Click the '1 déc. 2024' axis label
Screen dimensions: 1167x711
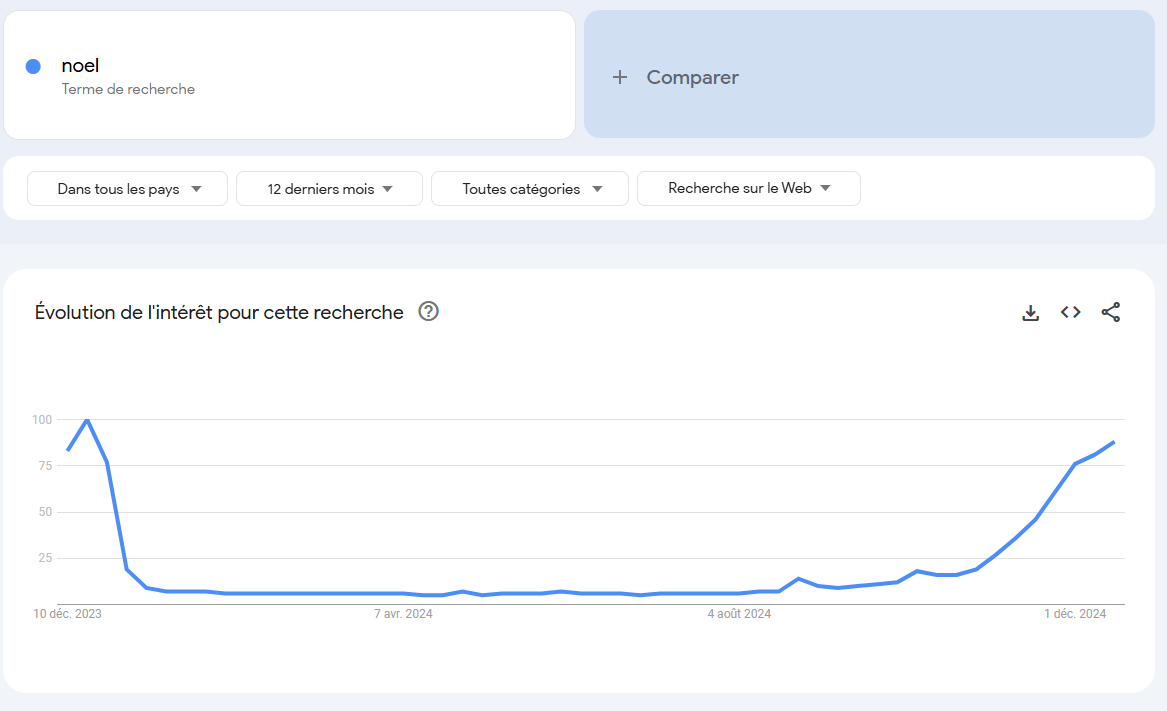click(1075, 614)
